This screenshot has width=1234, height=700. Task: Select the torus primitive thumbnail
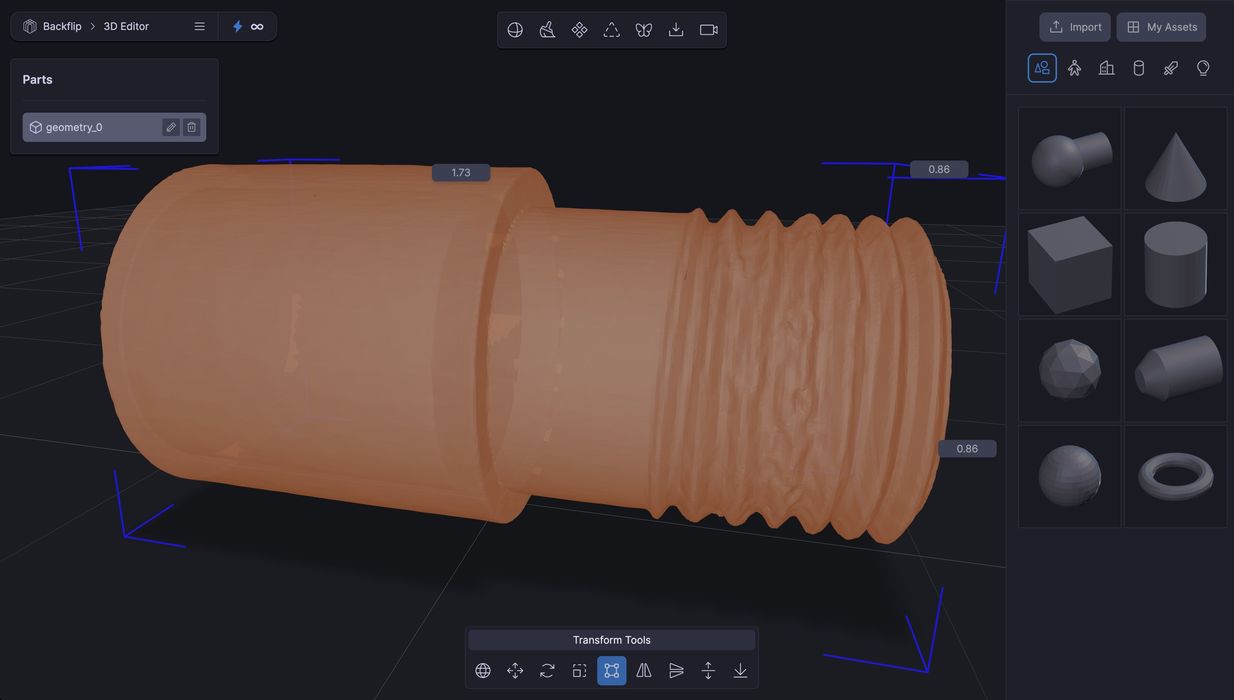[x=1176, y=476]
